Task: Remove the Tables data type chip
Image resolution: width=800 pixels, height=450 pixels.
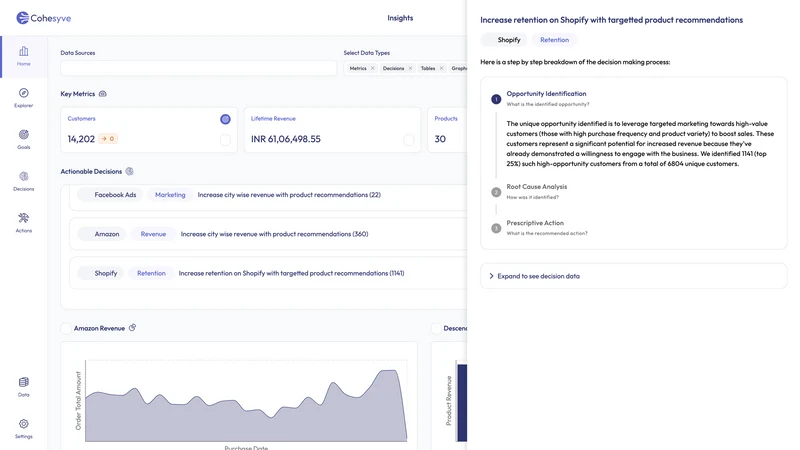Action: click(x=441, y=68)
